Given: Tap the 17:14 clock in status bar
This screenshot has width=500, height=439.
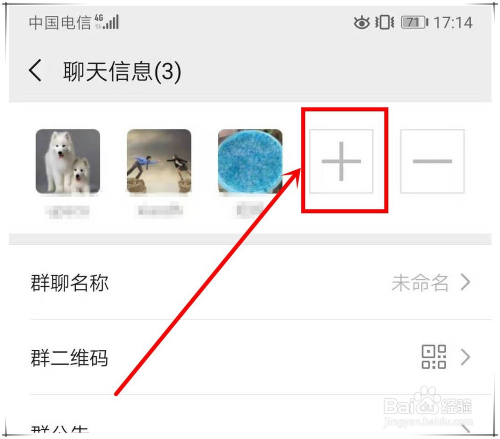Looking at the screenshot, I should (453, 23).
